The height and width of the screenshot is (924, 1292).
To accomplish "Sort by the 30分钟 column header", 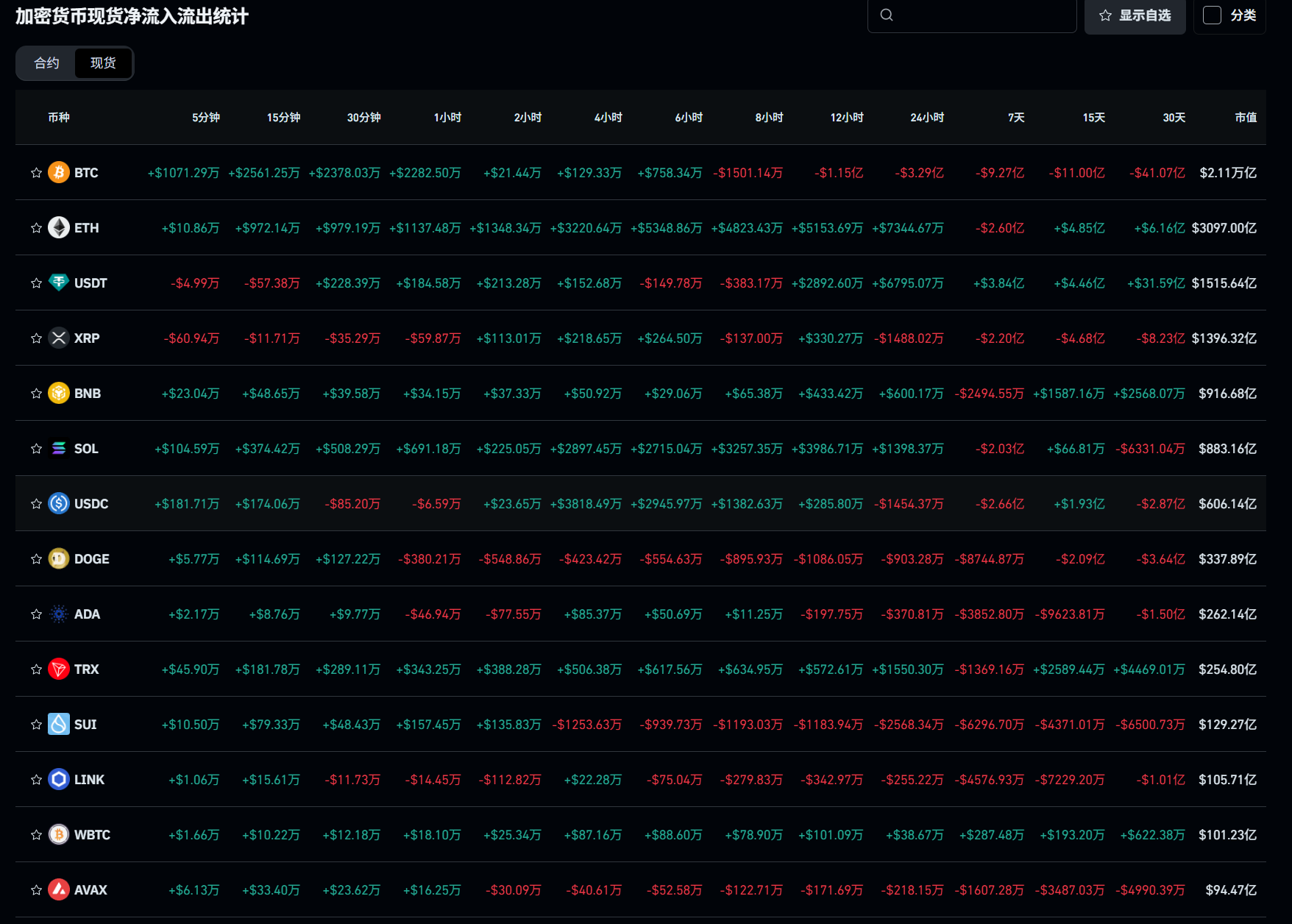I will [x=363, y=118].
